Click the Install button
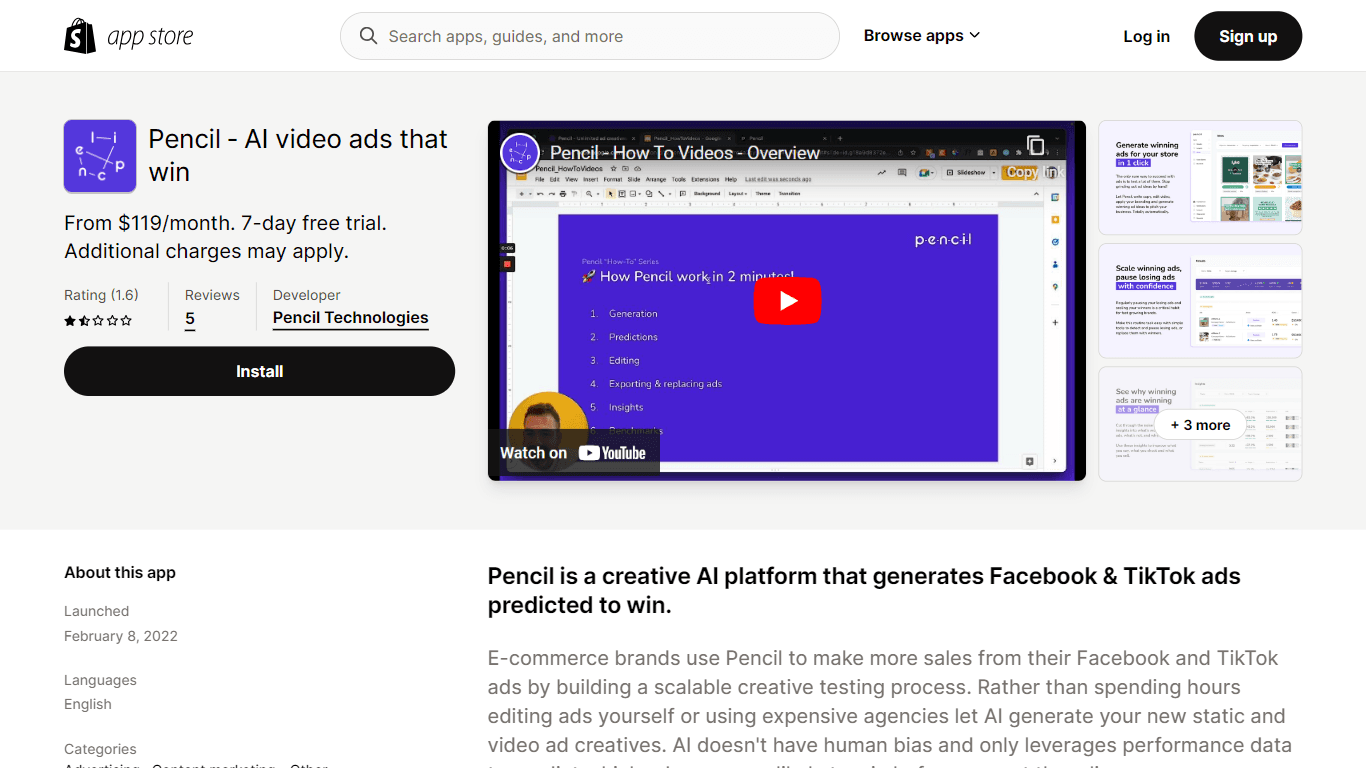The width and height of the screenshot is (1366, 768). [x=259, y=371]
